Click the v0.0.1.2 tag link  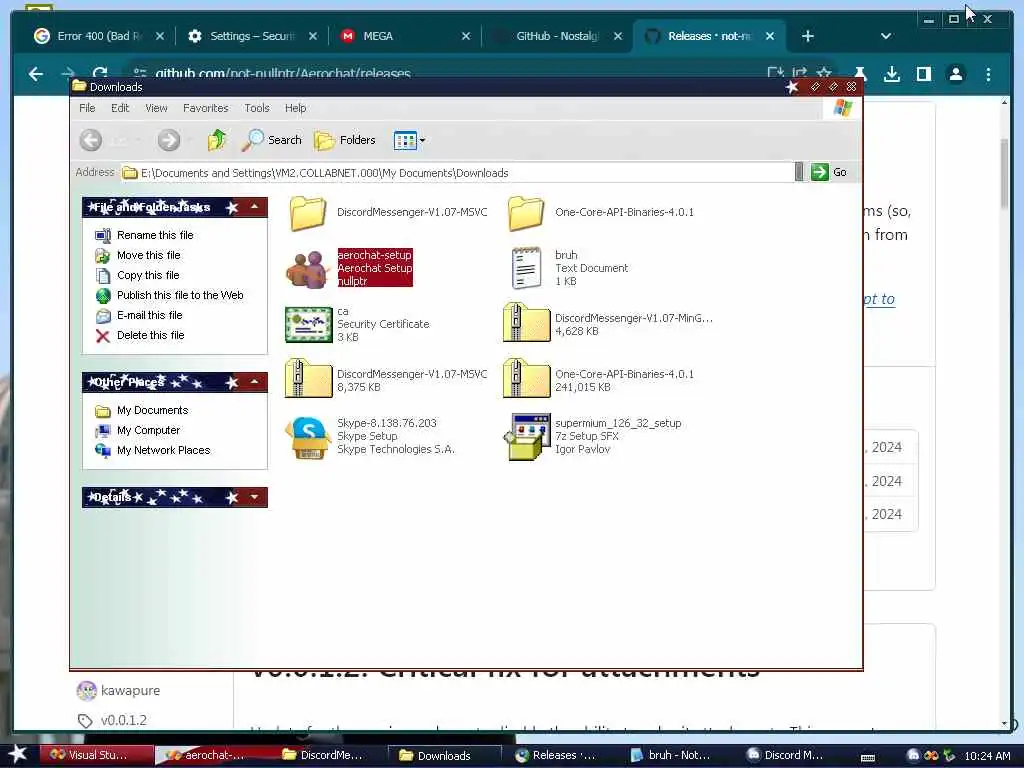click(123, 720)
